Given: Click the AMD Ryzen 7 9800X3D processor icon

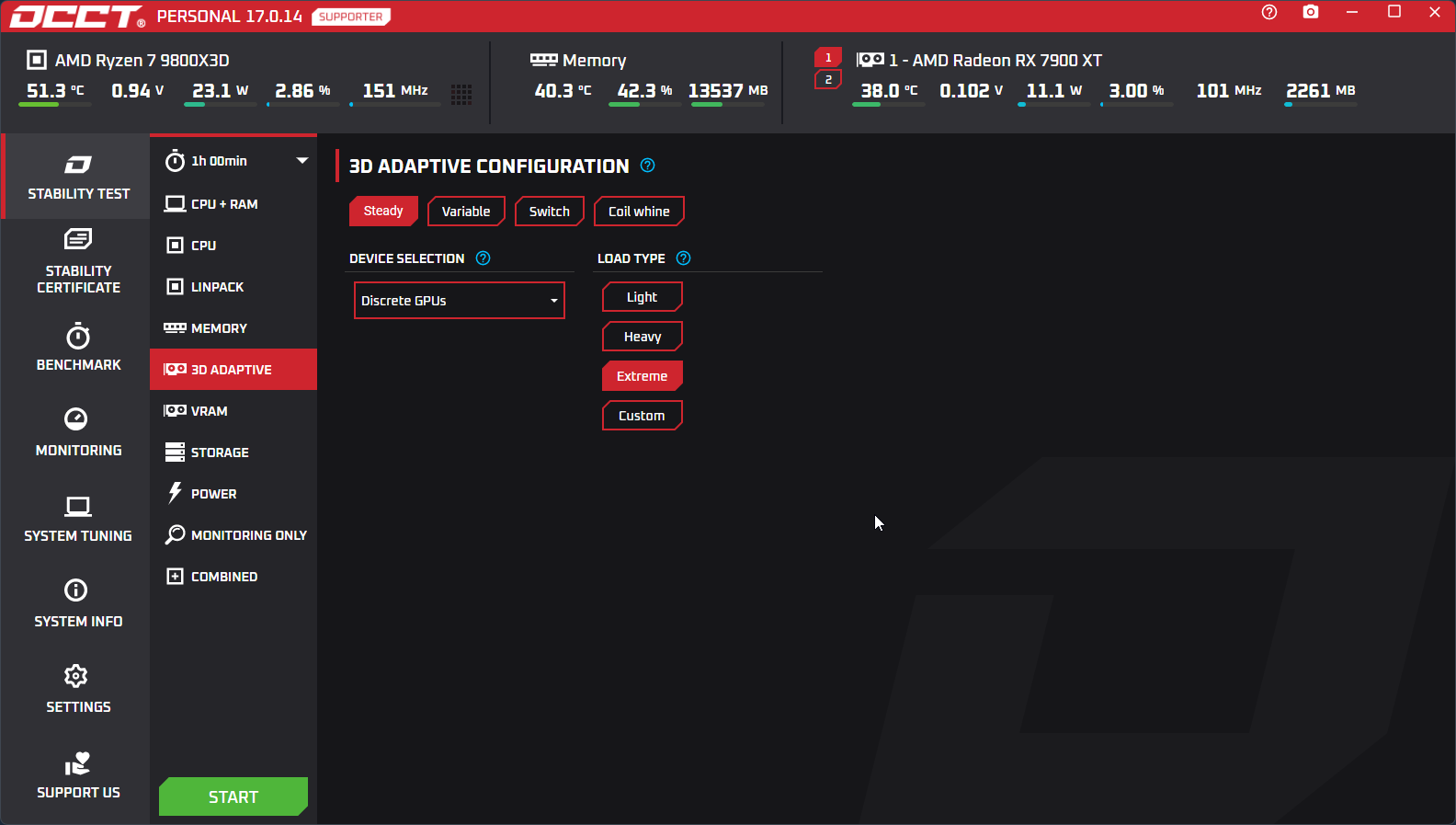Looking at the screenshot, I should [37, 60].
